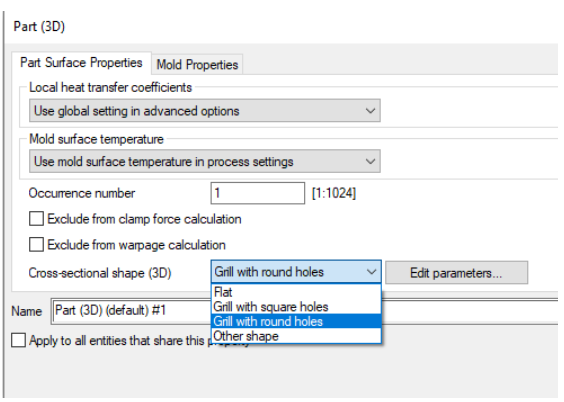
Task: Click the Edit parameters button
Action: pos(456,273)
